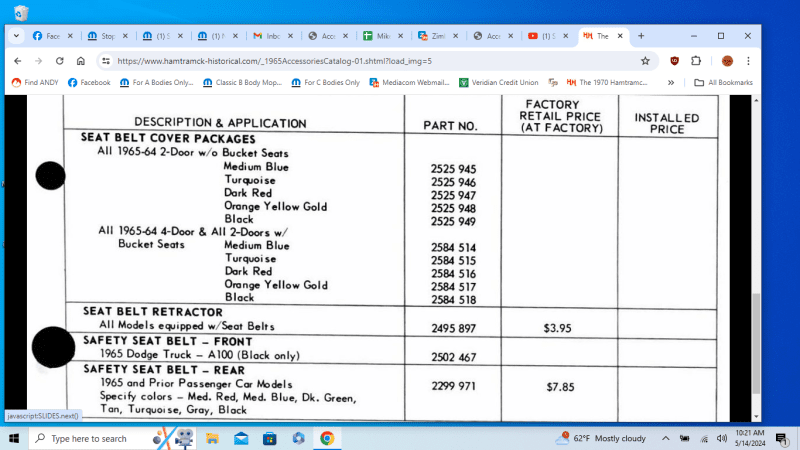Open the network status icon

point(704,438)
